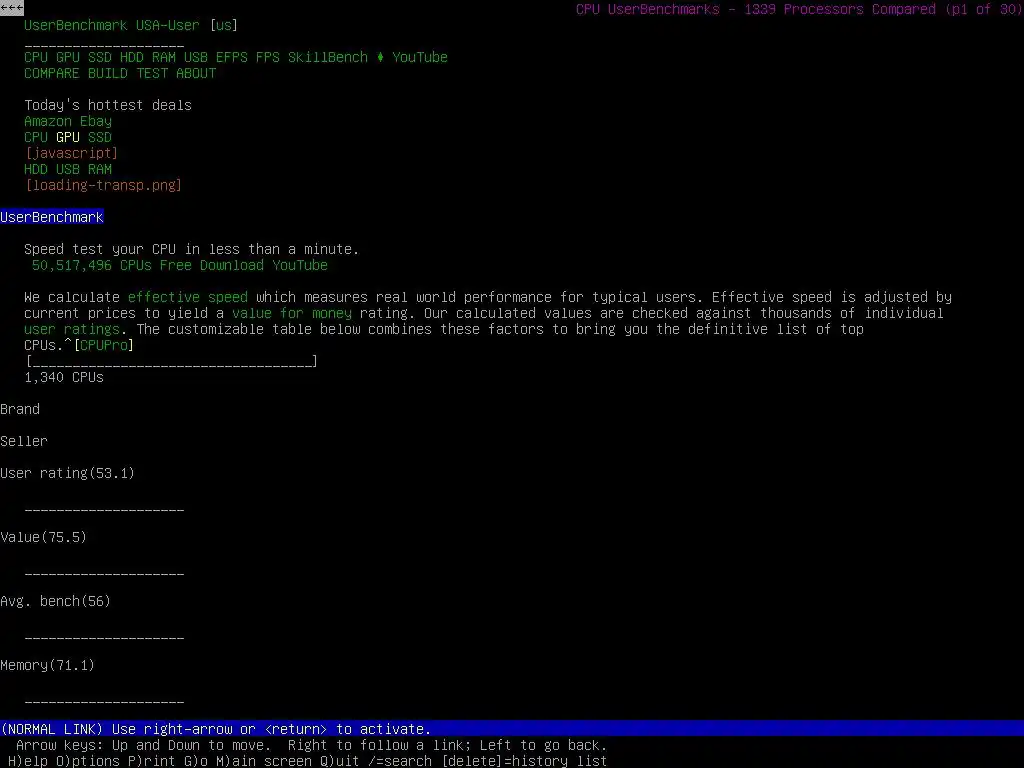Open RAM in the navigation row
1024x768 pixels.
click(x=164, y=57)
